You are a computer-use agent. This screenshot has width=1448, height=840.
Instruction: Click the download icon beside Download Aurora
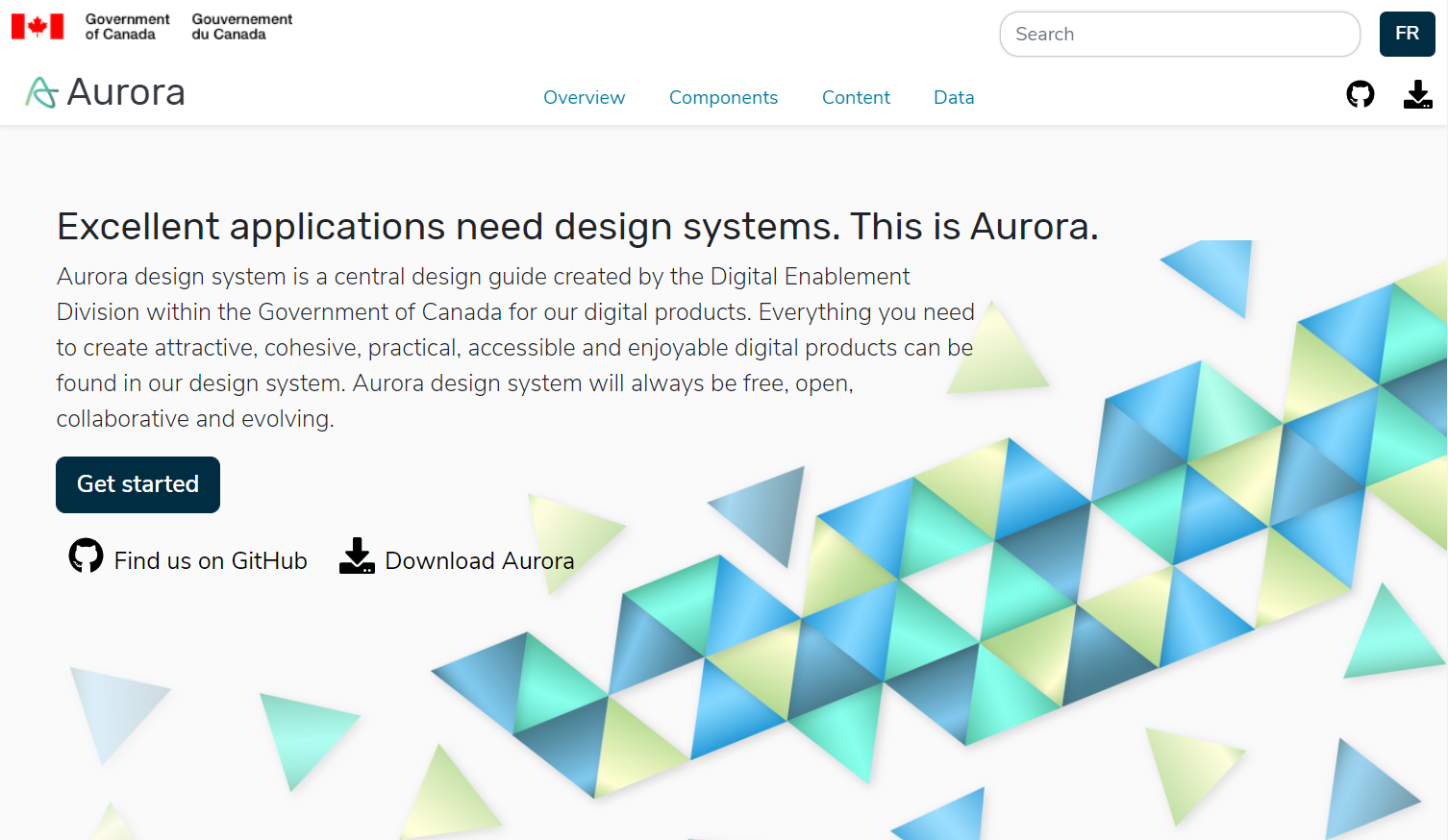click(x=357, y=556)
